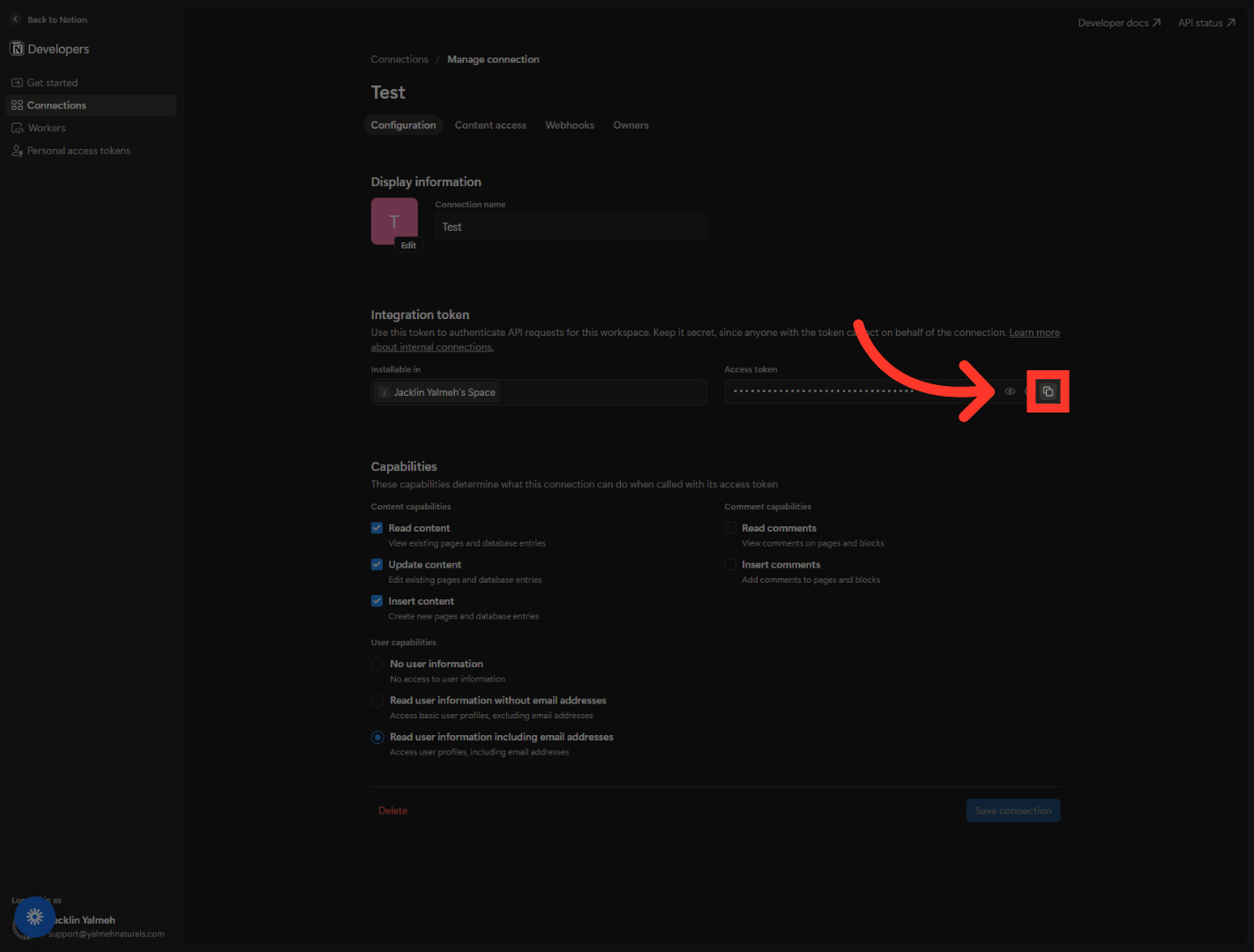Viewport: 1254px width, 952px height.
Task: Click the Save connection button
Action: pos(1013,811)
